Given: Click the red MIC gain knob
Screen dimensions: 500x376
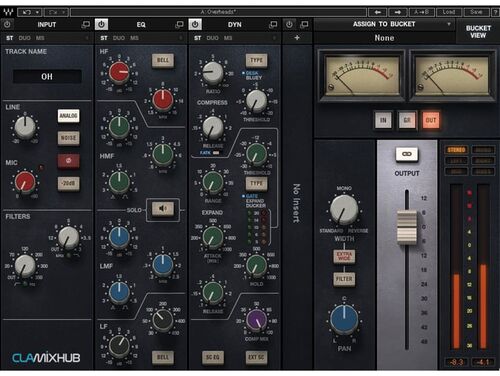Looking at the screenshot, I should 25,182.
